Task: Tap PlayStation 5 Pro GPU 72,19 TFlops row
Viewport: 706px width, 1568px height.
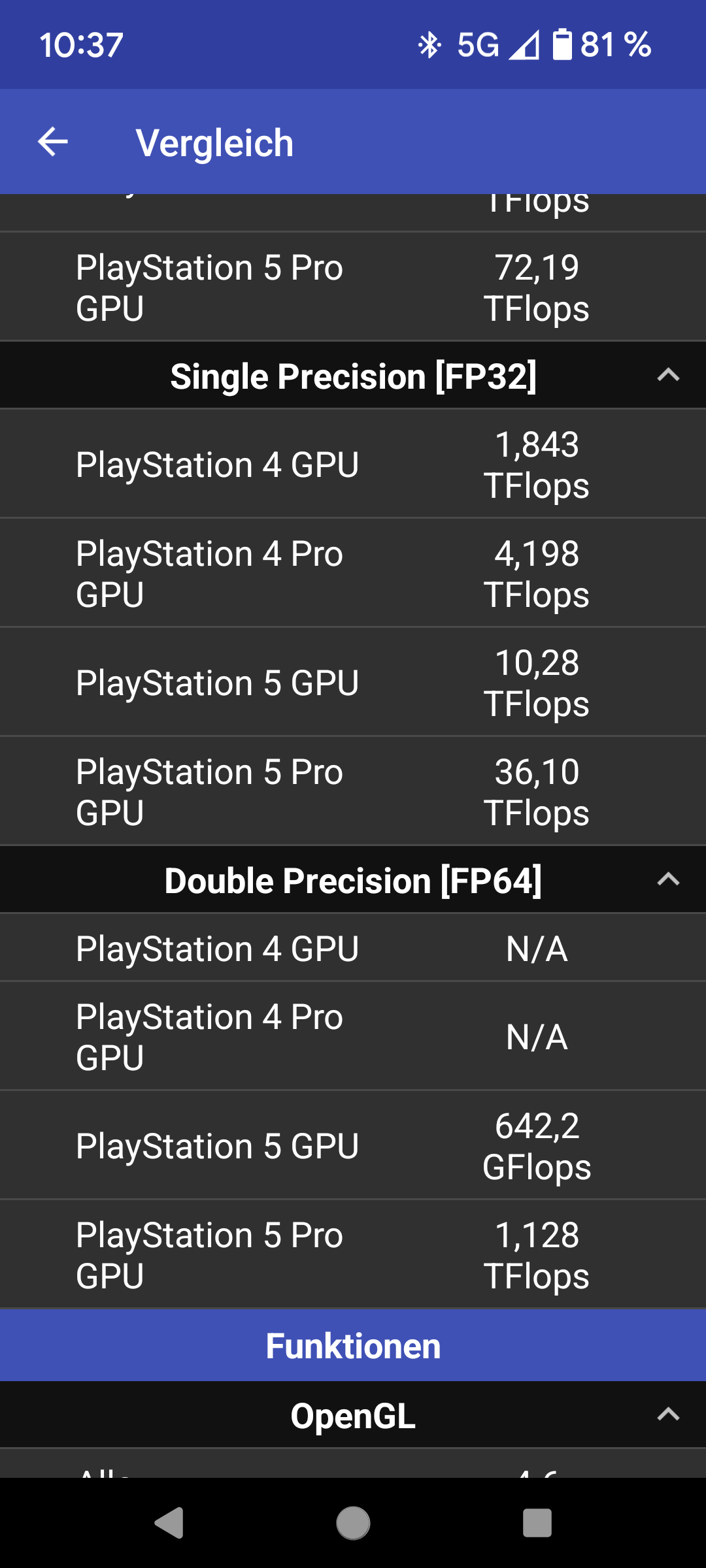Action: pos(353,287)
